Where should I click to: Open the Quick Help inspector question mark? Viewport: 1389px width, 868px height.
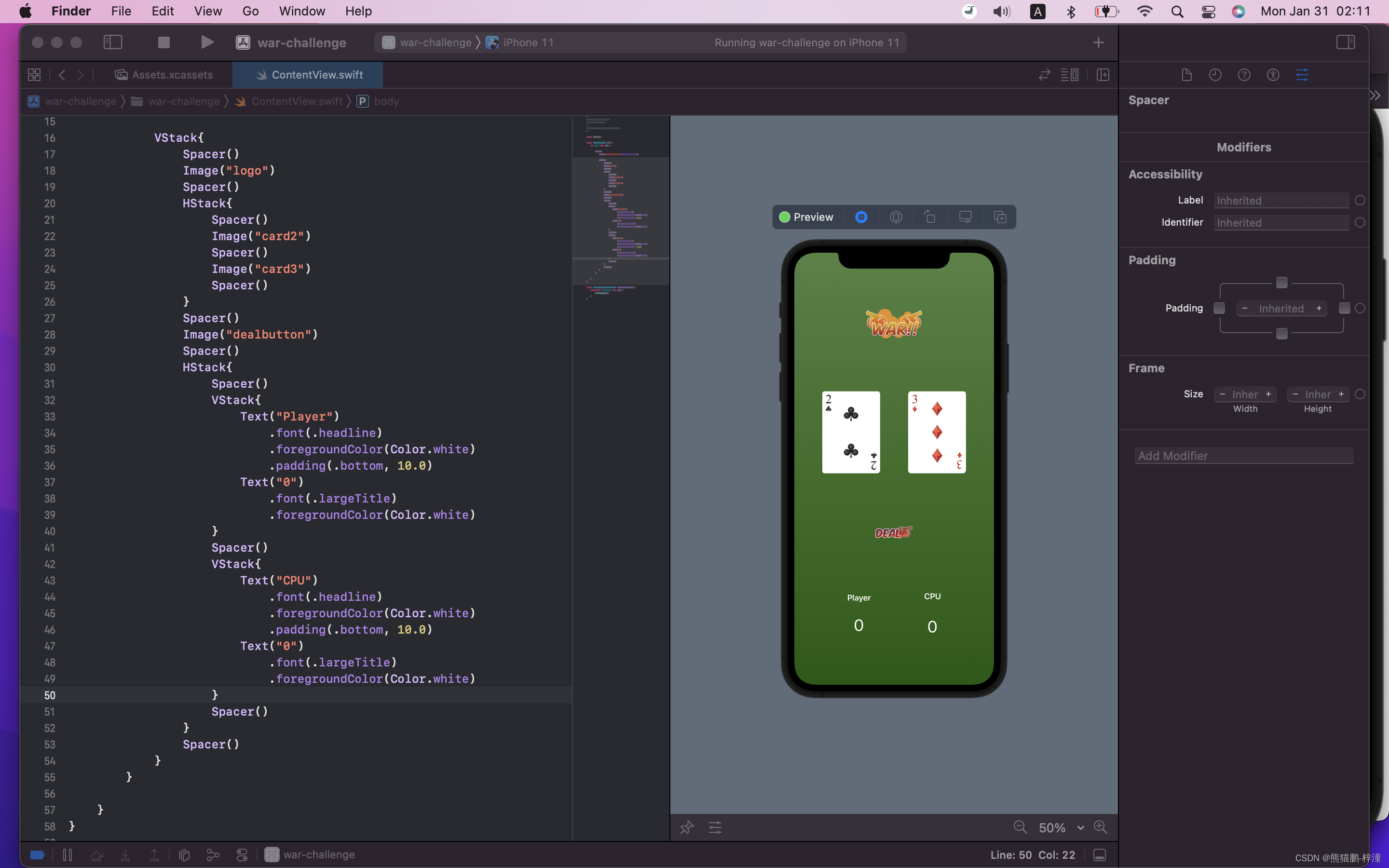point(1244,75)
